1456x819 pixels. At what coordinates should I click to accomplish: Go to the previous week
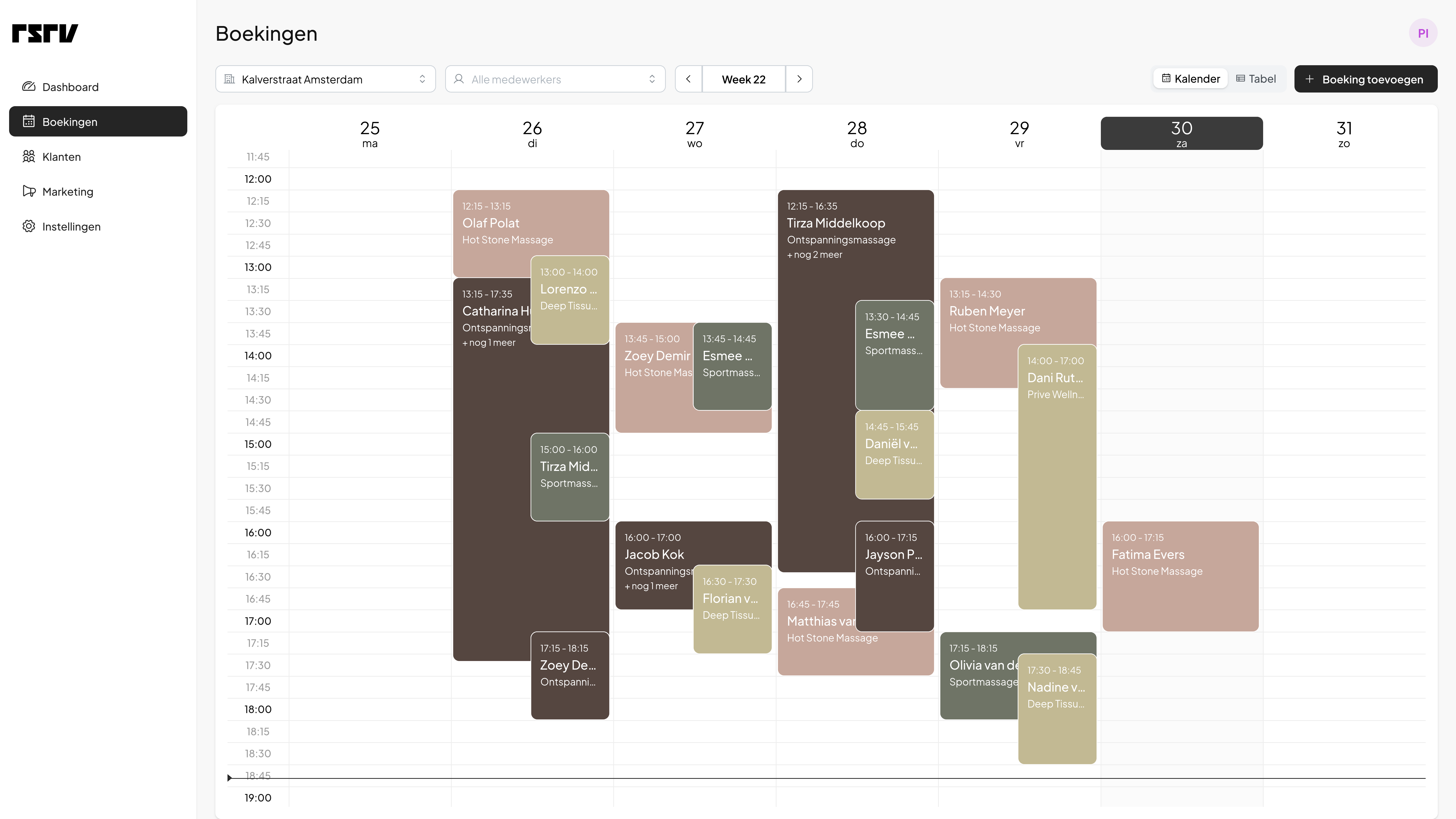[x=688, y=79]
